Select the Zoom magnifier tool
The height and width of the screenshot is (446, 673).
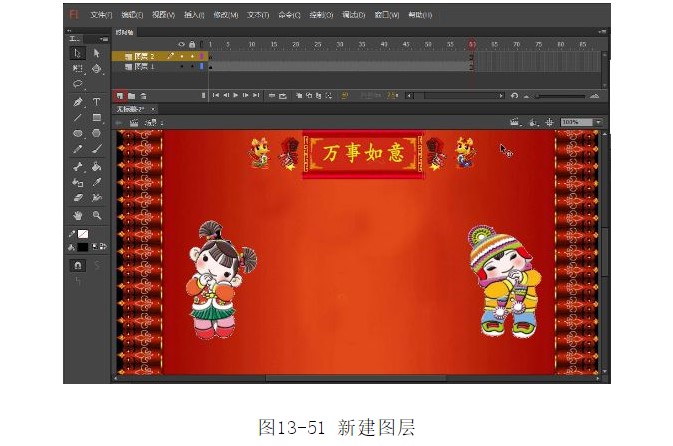(x=97, y=215)
